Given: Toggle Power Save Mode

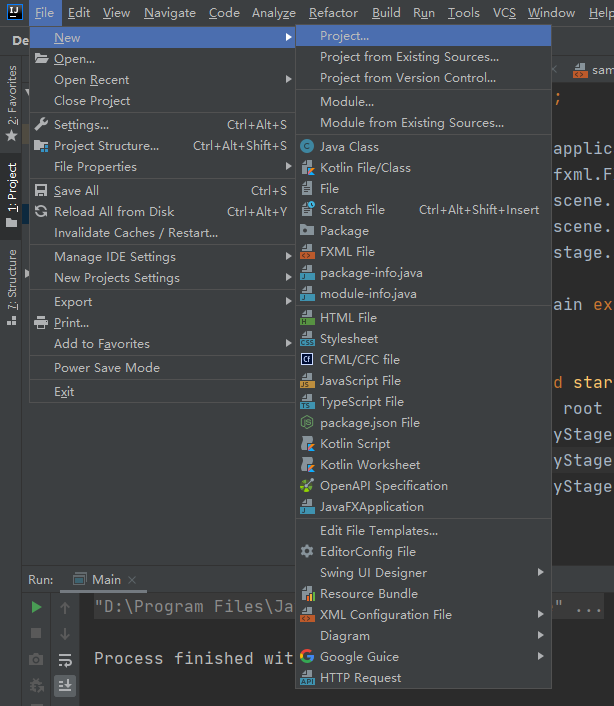Looking at the screenshot, I should pos(162,368).
